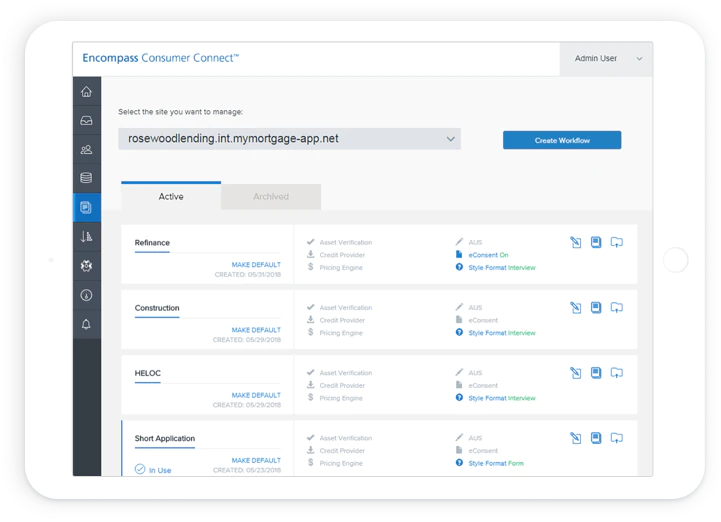The height and width of the screenshot is (522, 721).
Task: Open the site selection dropdown
Action: (289, 139)
